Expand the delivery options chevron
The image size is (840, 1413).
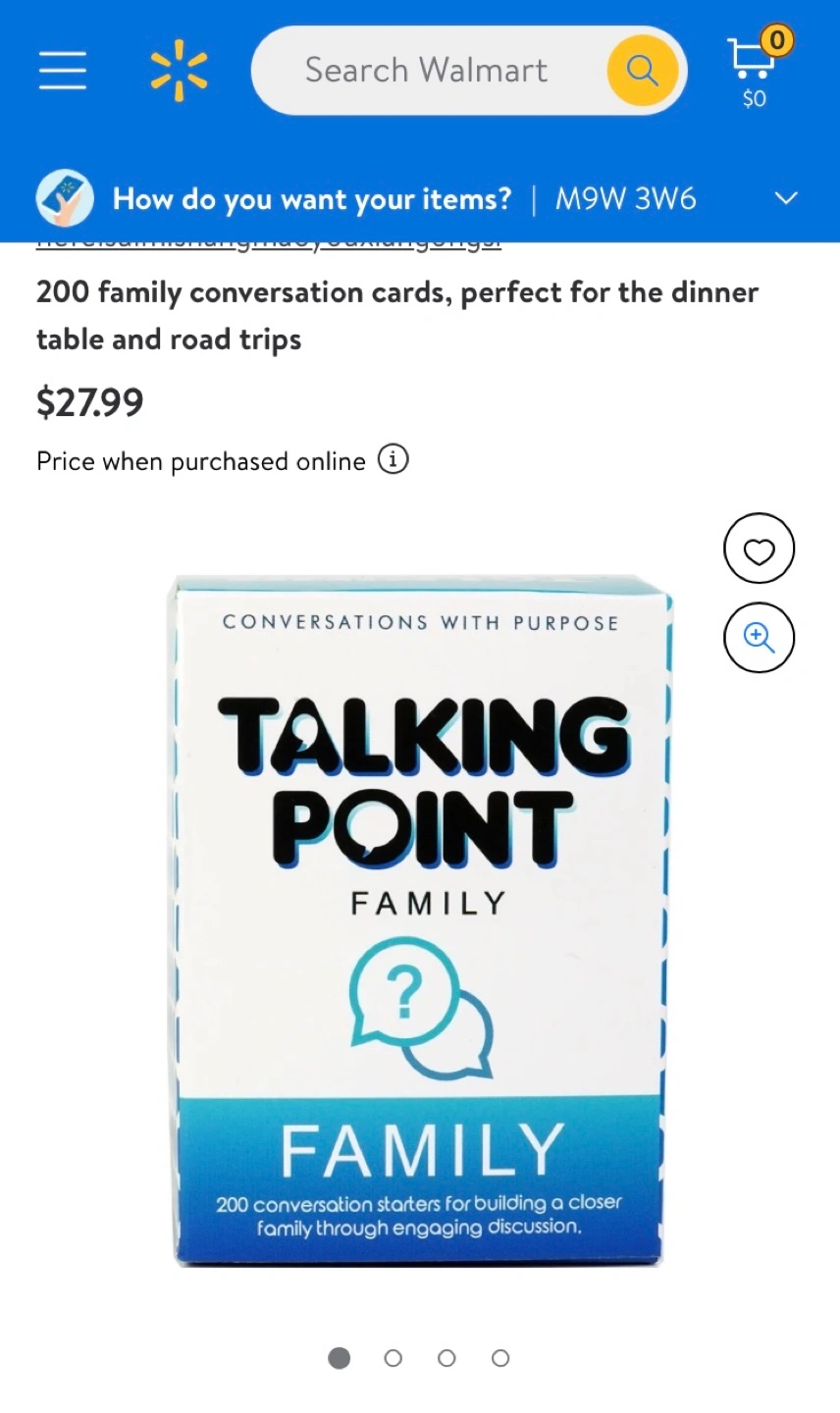[786, 198]
